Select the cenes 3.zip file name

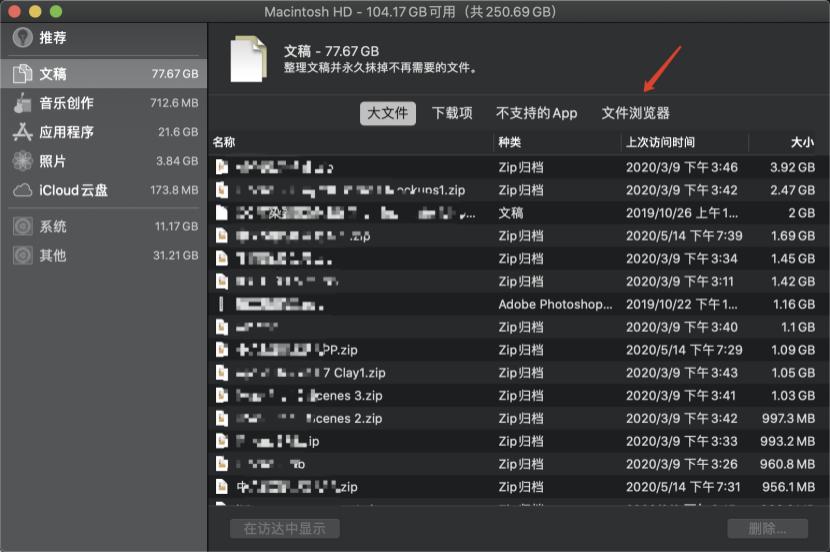pos(309,395)
